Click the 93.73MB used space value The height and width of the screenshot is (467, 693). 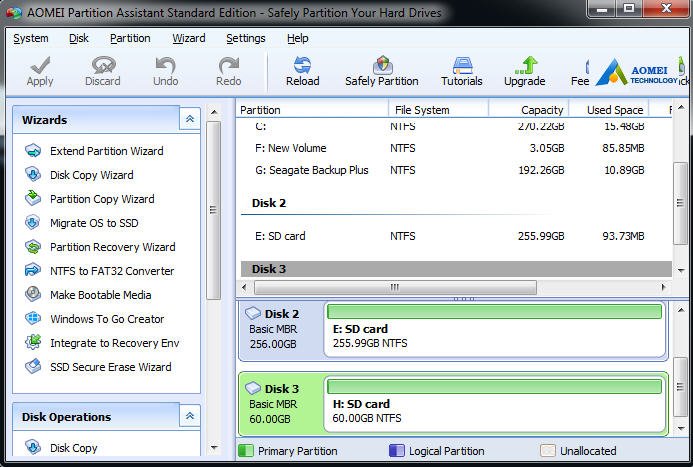pyautogui.click(x=623, y=236)
